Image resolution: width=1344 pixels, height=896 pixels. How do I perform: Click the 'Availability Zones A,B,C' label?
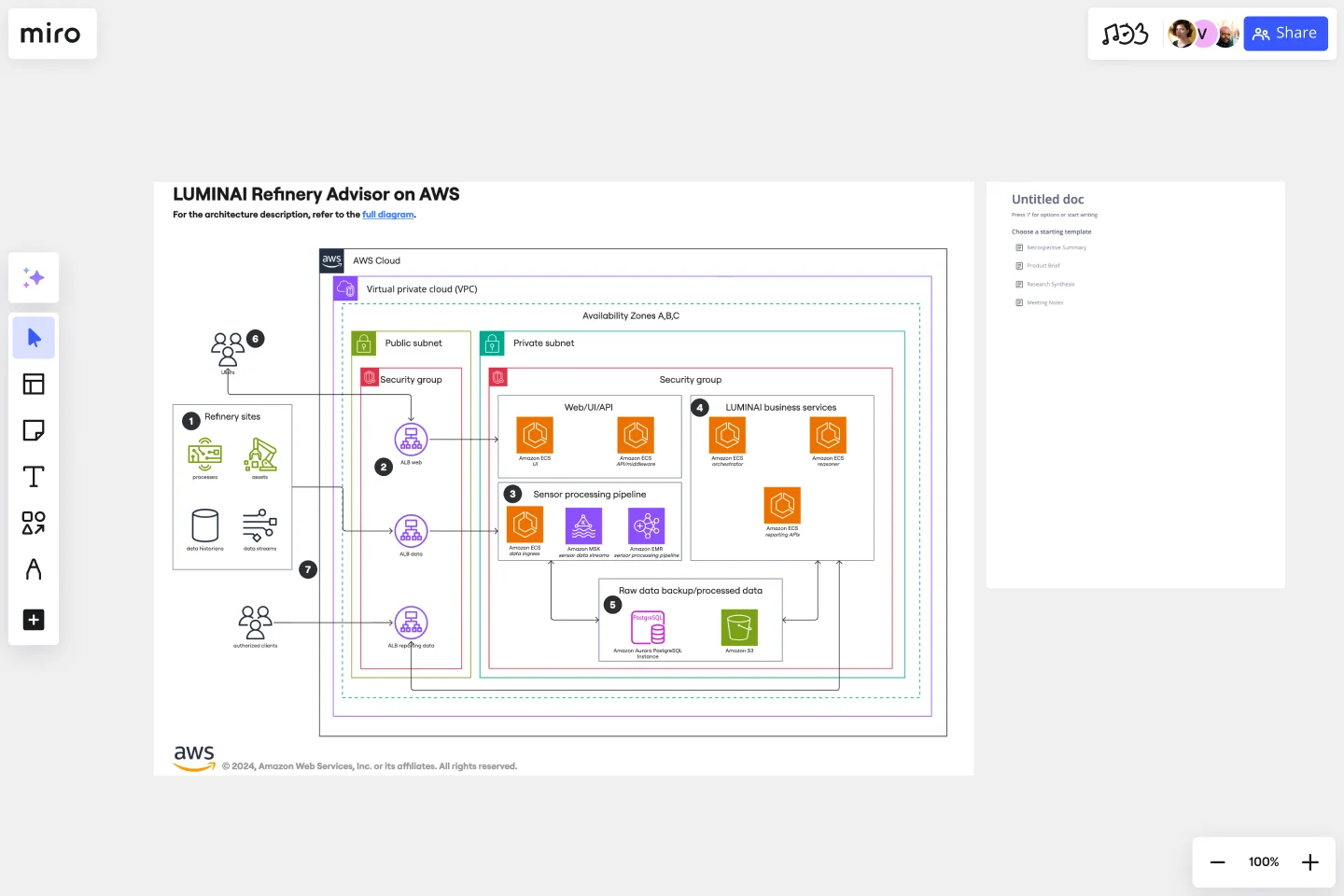[631, 316]
